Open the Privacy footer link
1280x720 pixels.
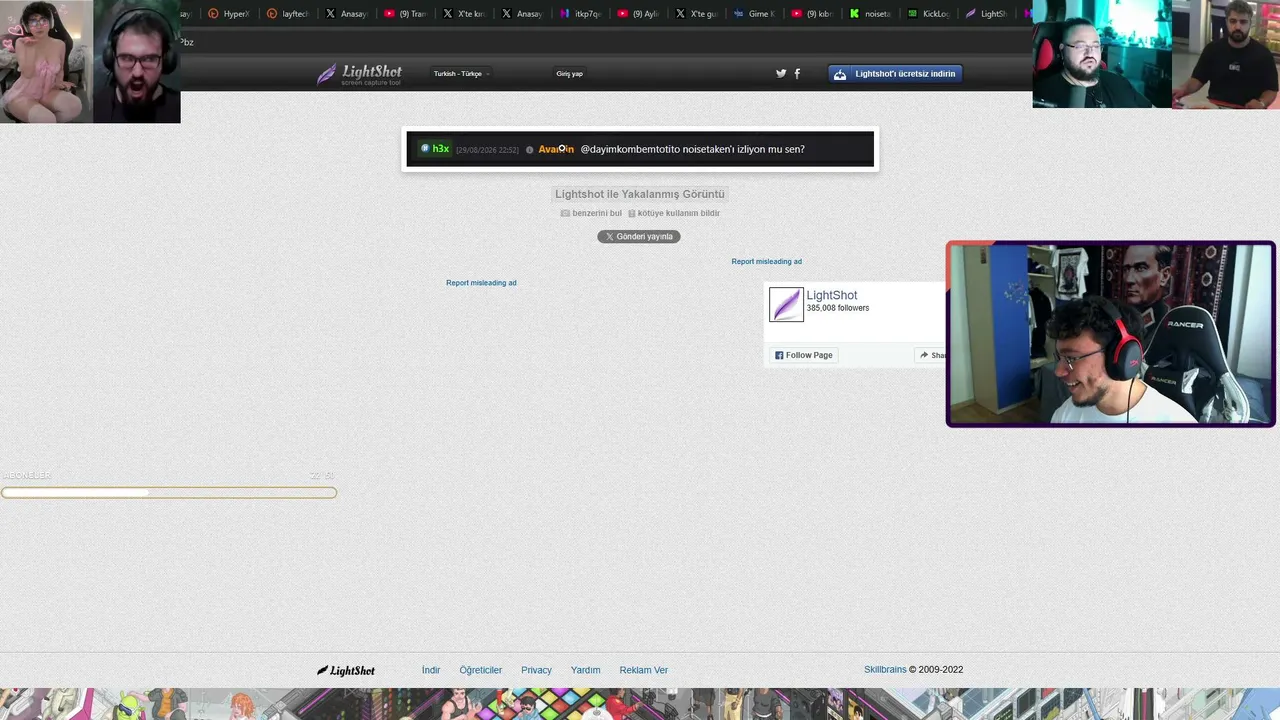click(x=536, y=670)
